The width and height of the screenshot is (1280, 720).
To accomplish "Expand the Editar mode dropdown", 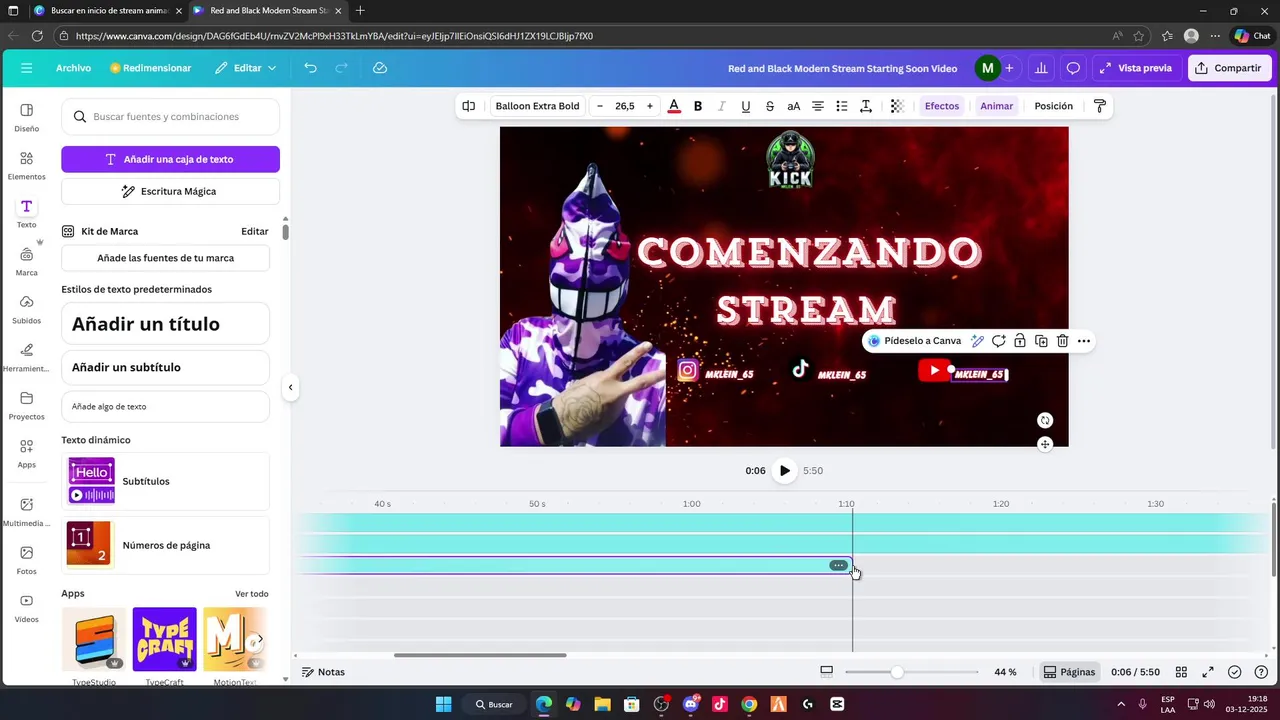I will [x=245, y=68].
